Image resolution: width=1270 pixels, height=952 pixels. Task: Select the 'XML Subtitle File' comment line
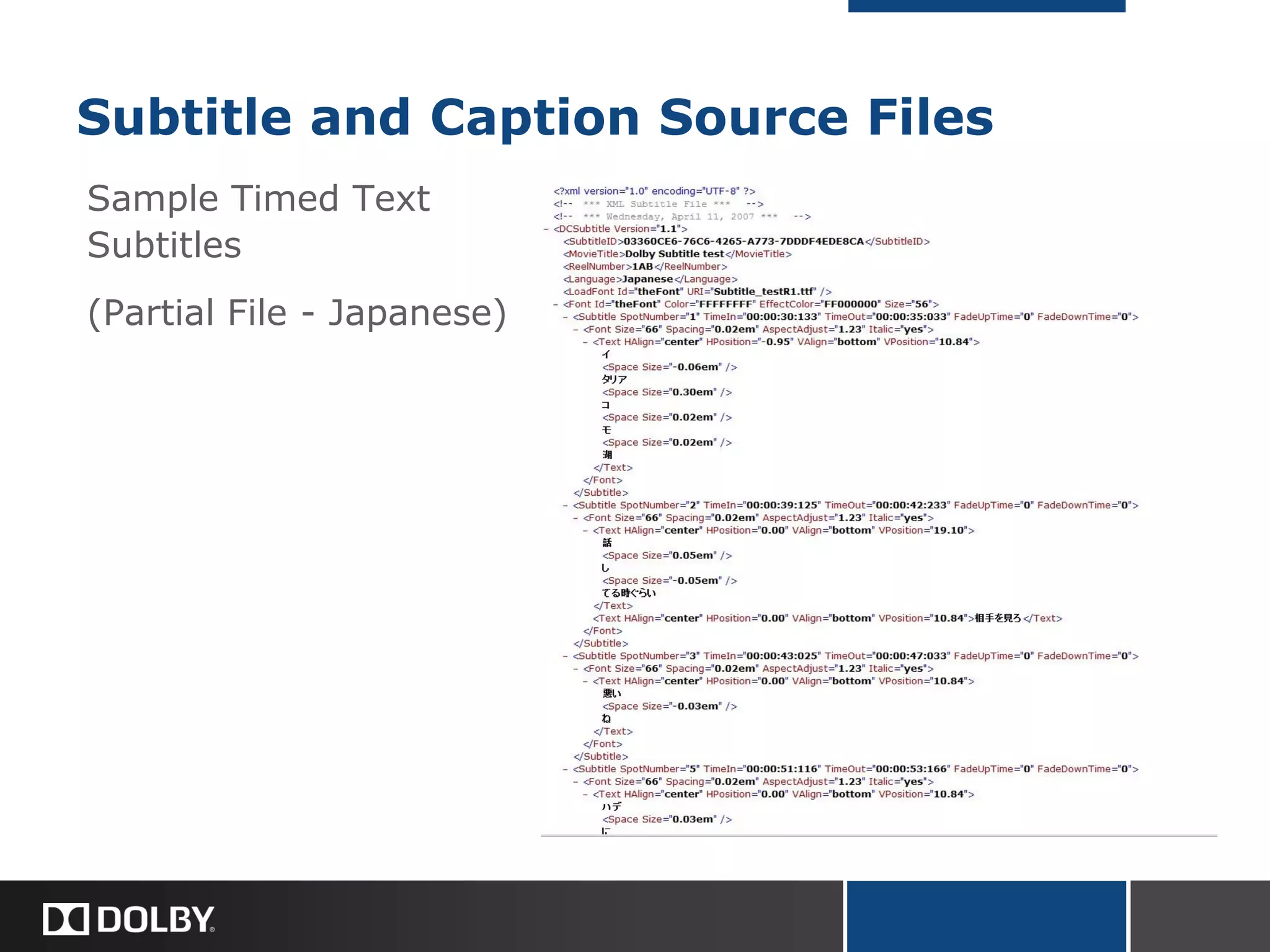659,204
